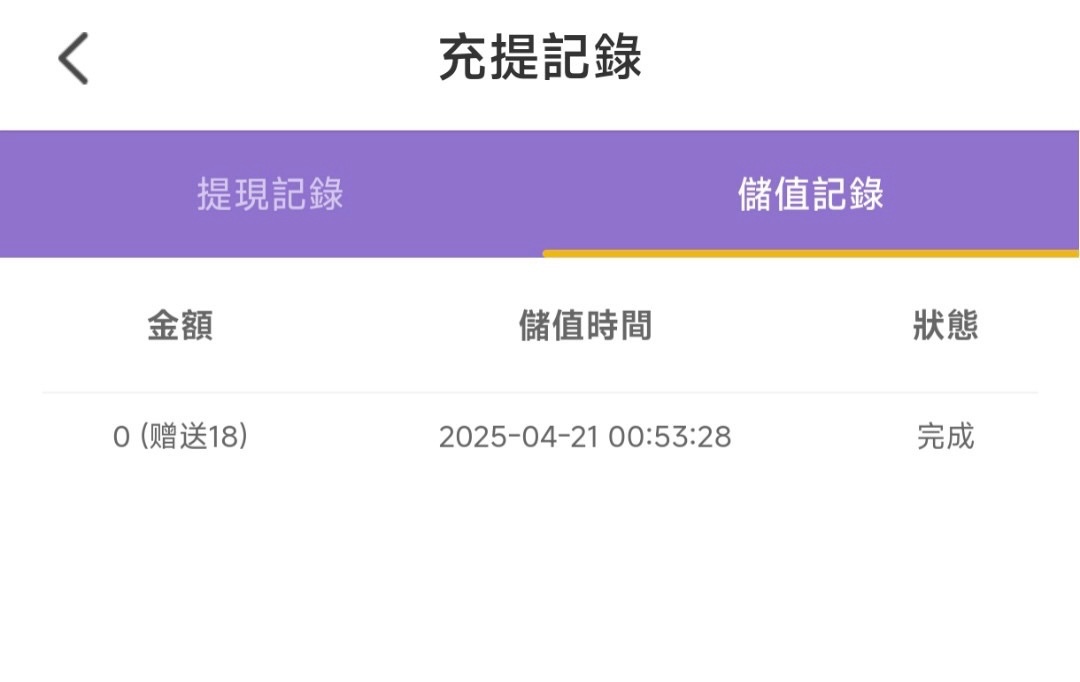Click the divider line below column headers
The width and height of the screenshot is (1080, 682).
(x=540, y=393)
